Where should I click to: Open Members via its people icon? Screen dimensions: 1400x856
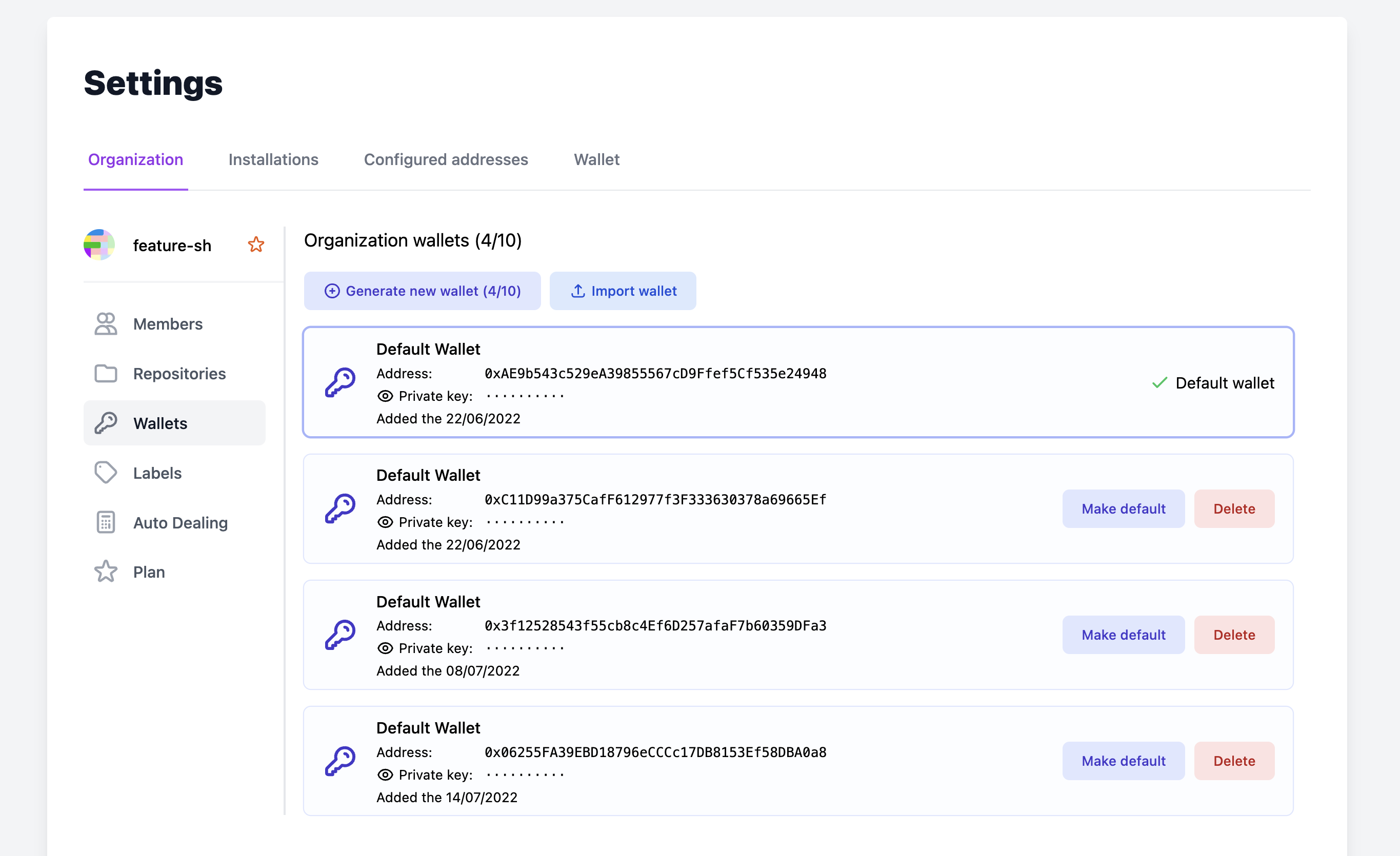(x=106, y=324)
